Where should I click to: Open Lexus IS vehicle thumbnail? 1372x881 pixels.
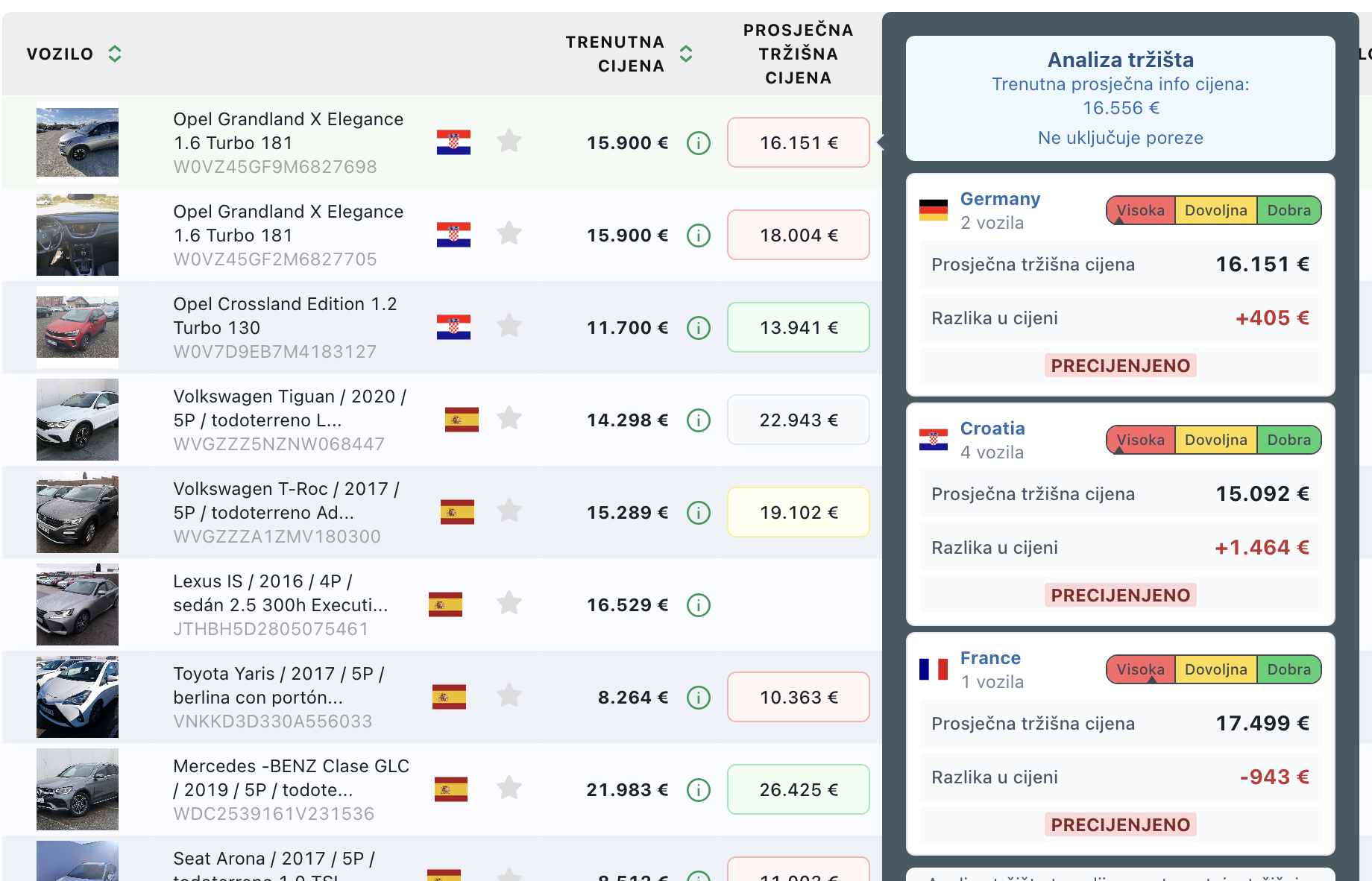(78, 604)
